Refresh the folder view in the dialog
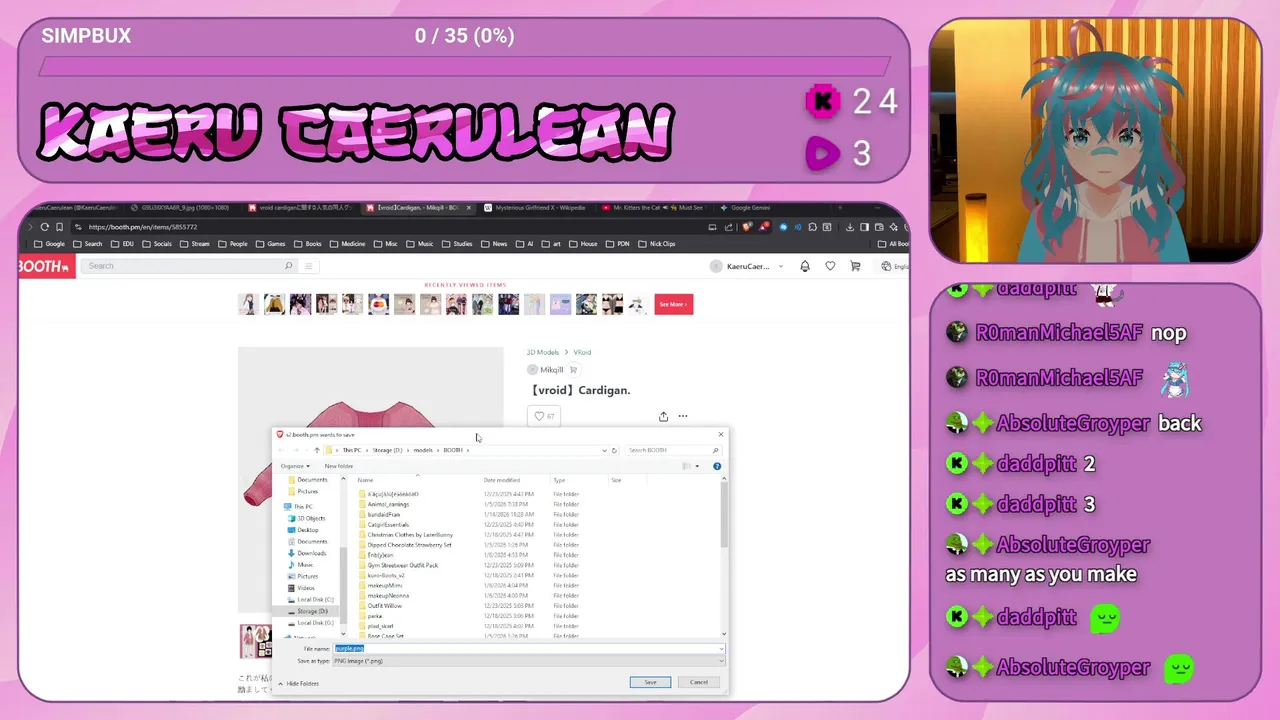This screenshot has height=720, width=1280. pyautogui.click(x=613, y=450)
